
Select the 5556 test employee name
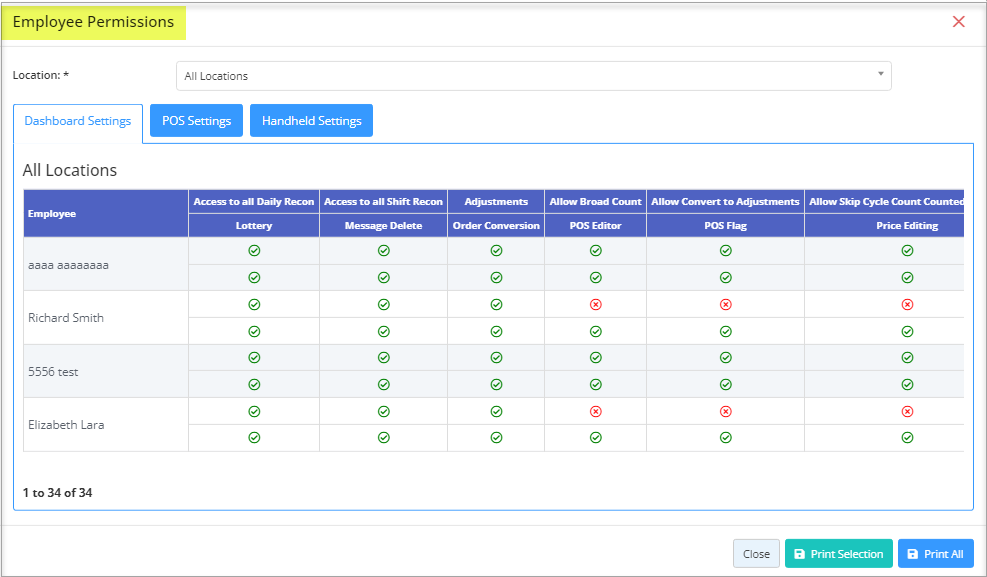click(x=53, y=372)
